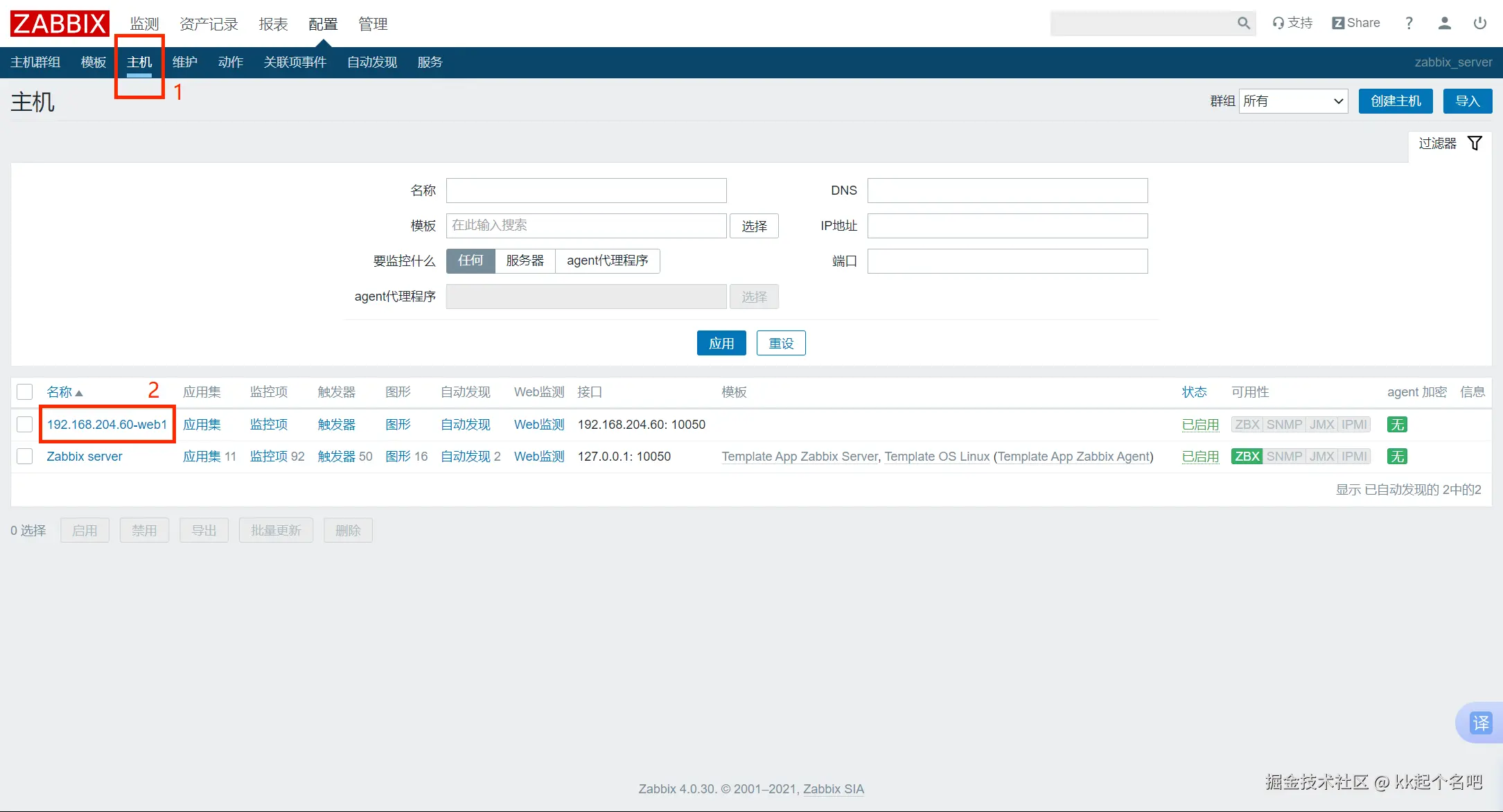Focus the IP地址 filter field
Screen dimensions: 1503x812
1007,226
